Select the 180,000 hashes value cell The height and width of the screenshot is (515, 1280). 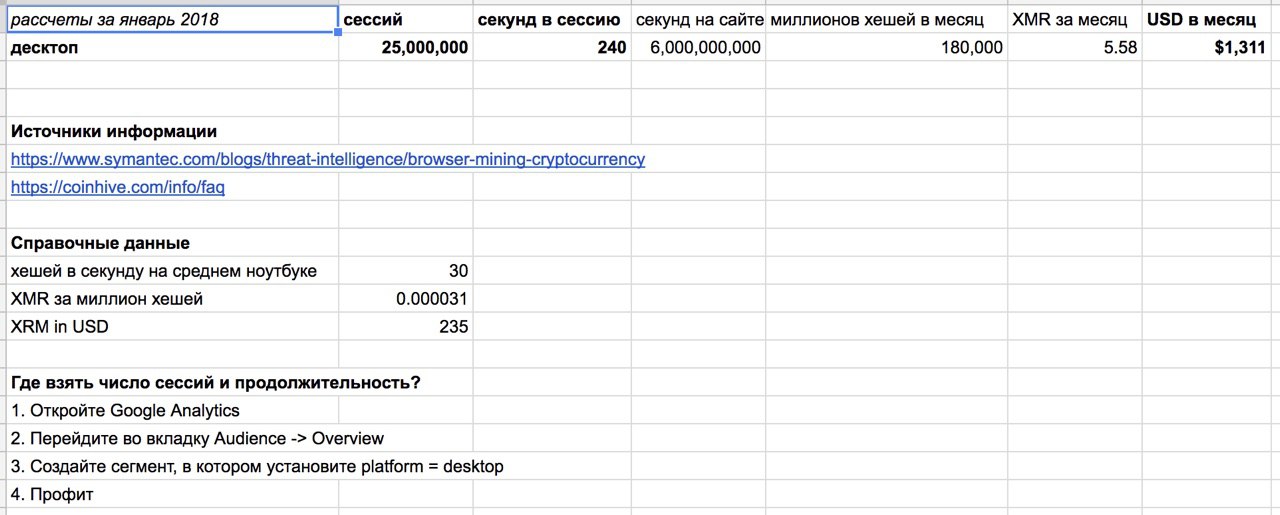[x=887, y=47]
